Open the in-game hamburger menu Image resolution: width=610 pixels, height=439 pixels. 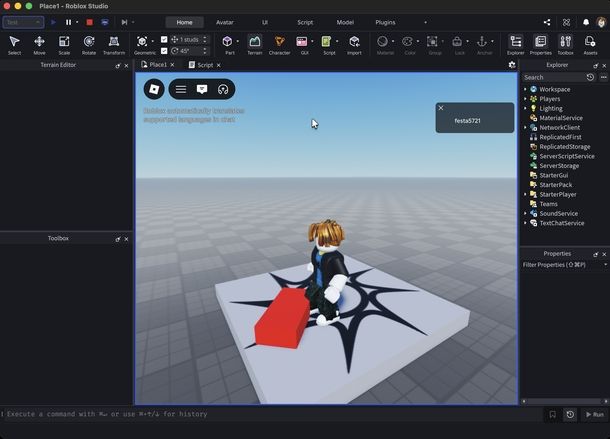tap(181, 89)
